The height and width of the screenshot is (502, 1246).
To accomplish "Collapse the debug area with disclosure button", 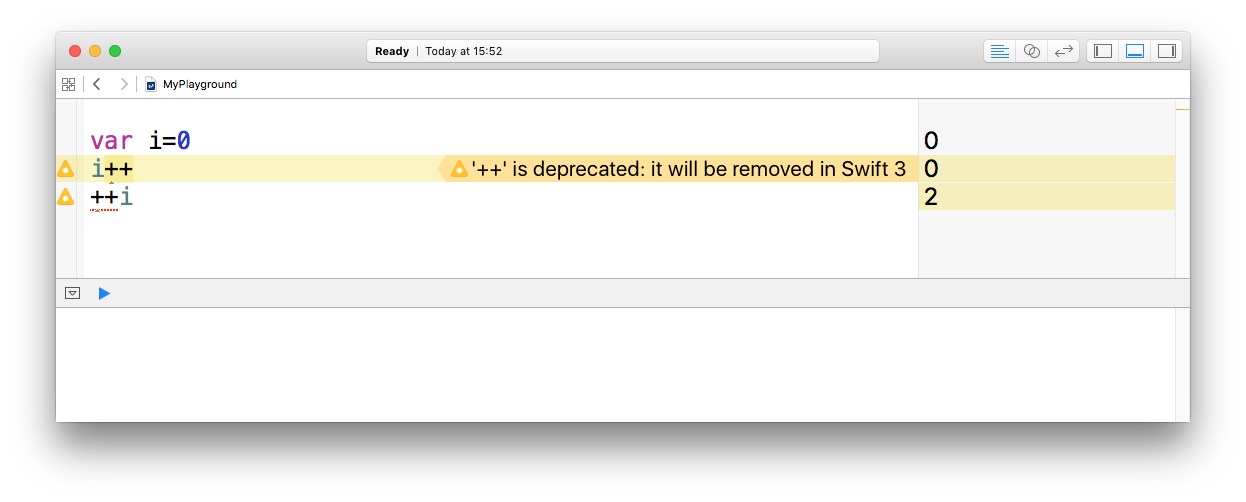I will pos(72,293).
